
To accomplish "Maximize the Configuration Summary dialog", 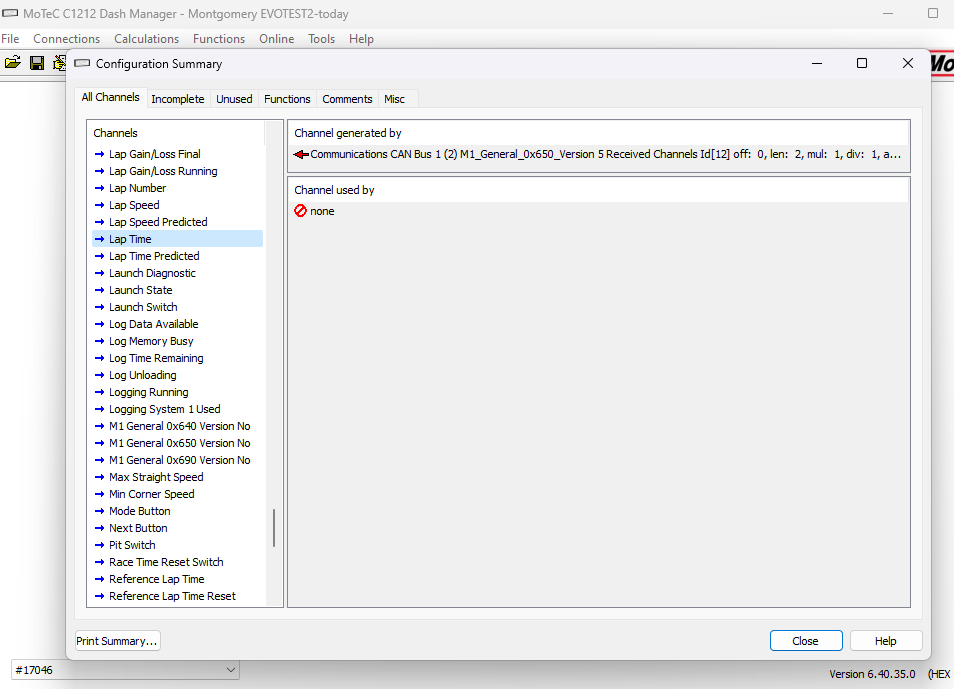I will (862, 63).
